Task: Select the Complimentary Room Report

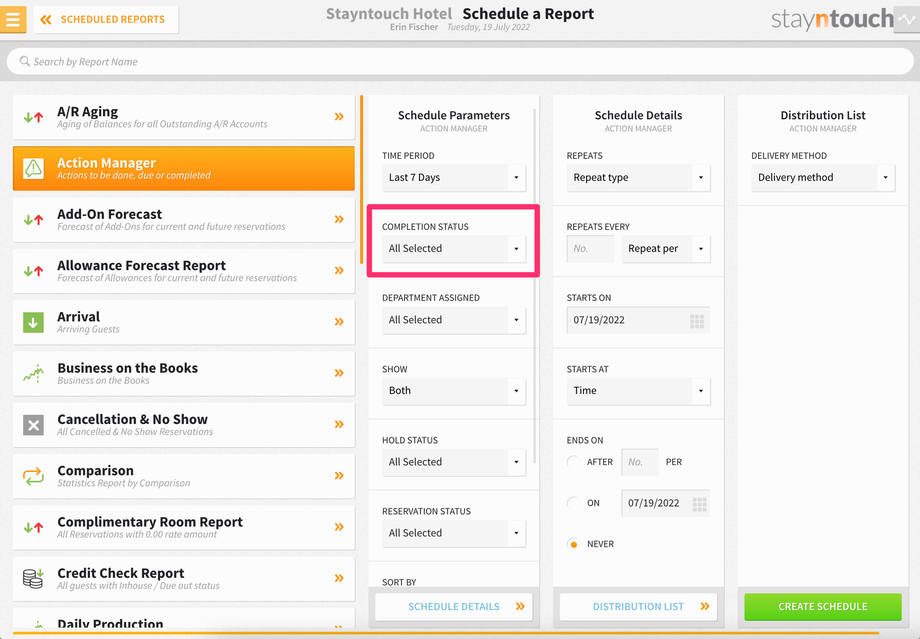Action: [184, 527]
